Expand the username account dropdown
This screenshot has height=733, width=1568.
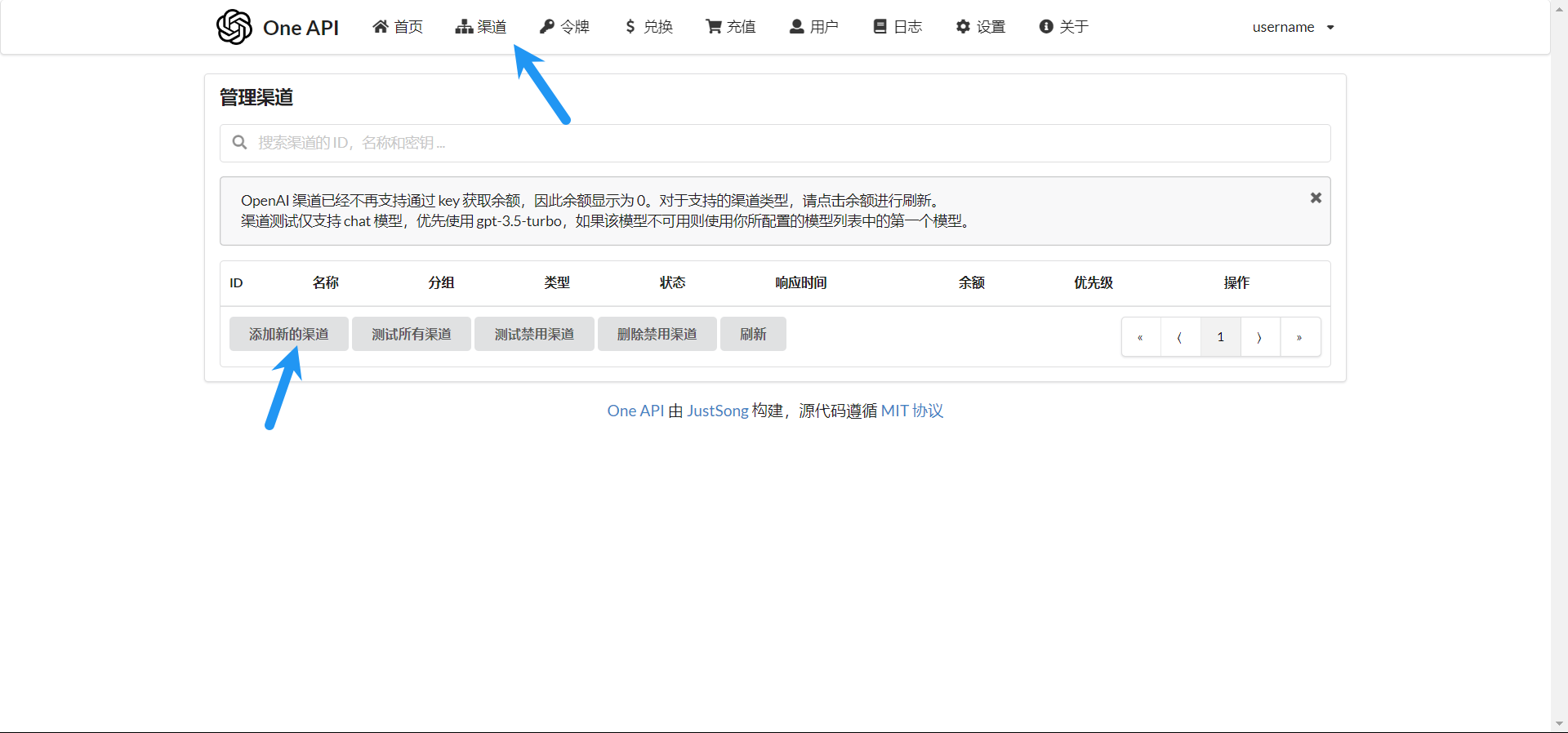click(1293, 27)
